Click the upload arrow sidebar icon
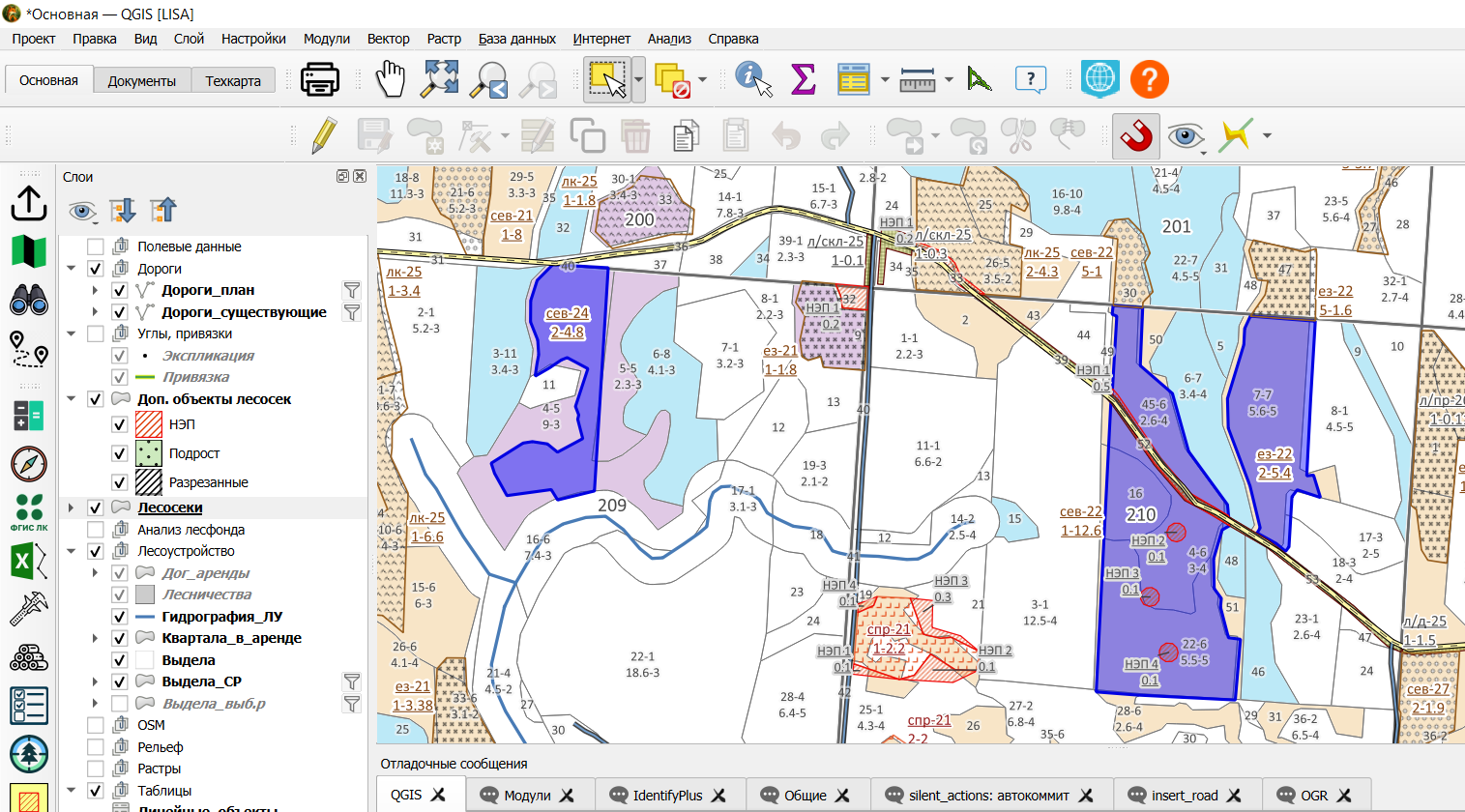The width and height of the screenshot is (1465, 812). point(29,202)
